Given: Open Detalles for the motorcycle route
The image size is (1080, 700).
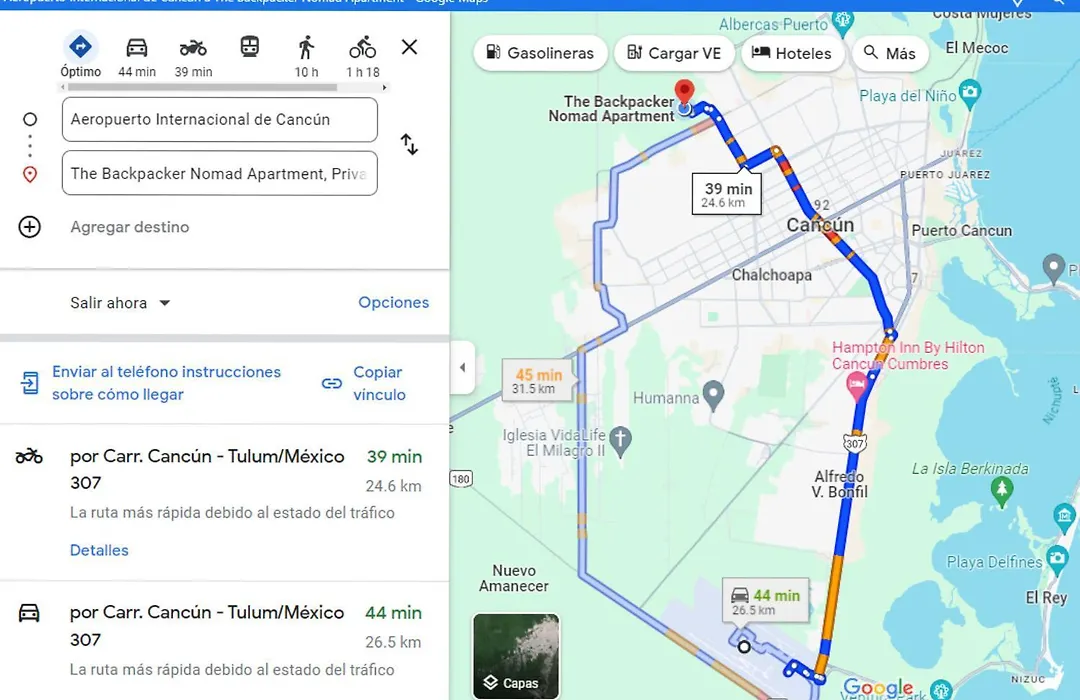Looking at the screenshot, I should tap(99, 550).
